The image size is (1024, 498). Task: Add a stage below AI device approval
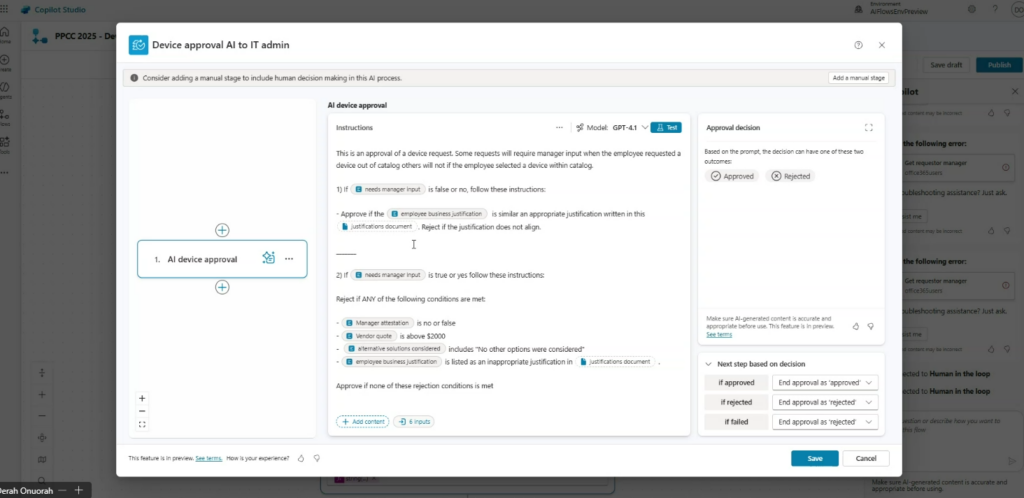tap(222, 287)
